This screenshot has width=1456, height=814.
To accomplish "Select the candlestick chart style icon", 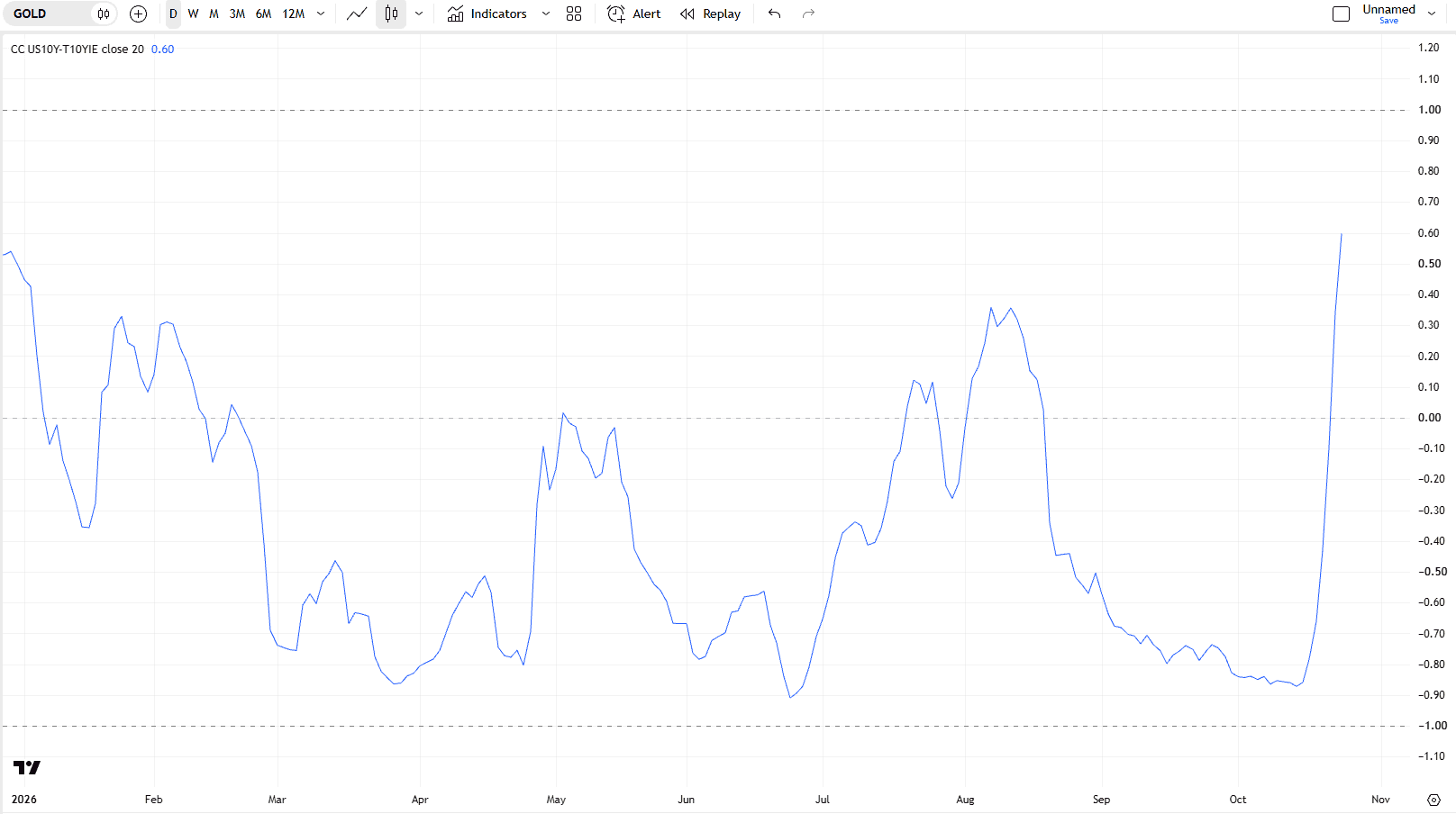I will (391, 14).
